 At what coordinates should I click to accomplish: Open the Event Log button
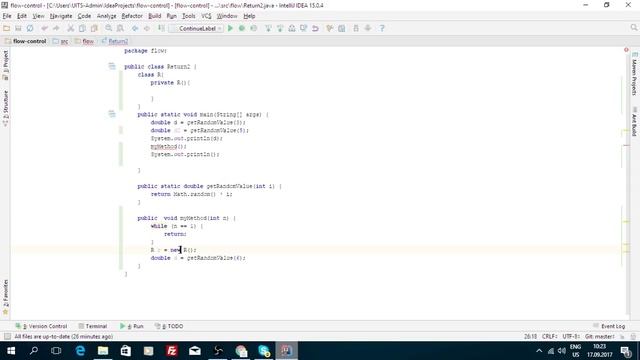click(x=609, y=326)
